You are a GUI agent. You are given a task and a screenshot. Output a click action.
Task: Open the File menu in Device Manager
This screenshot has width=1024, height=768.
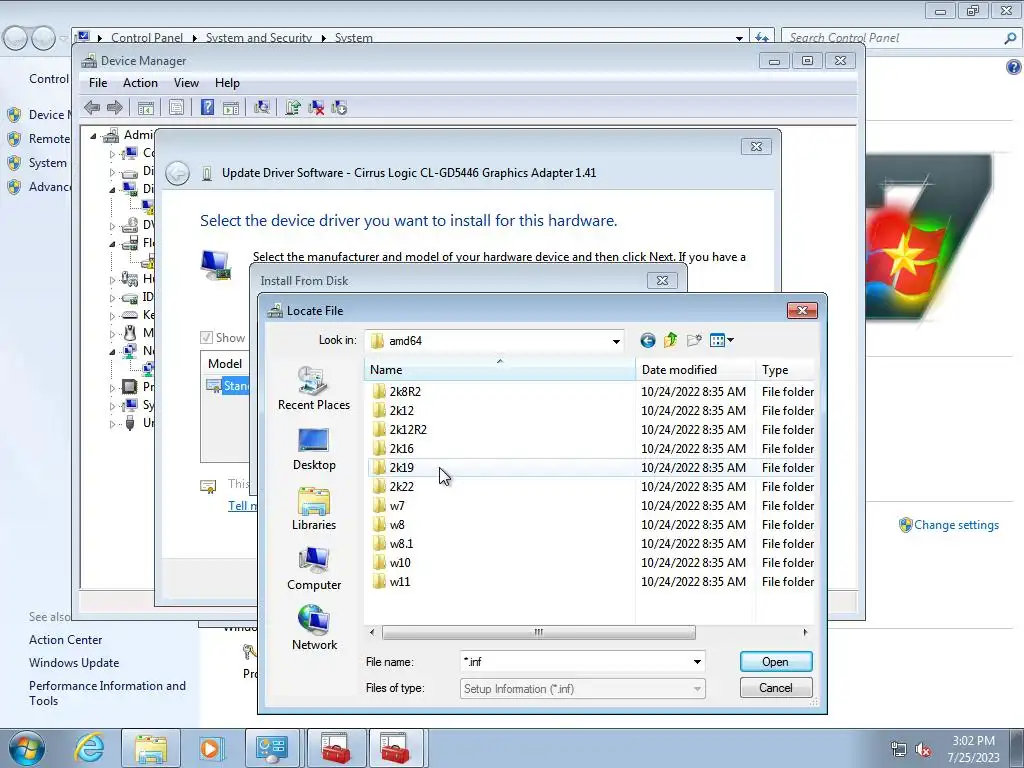98,83
